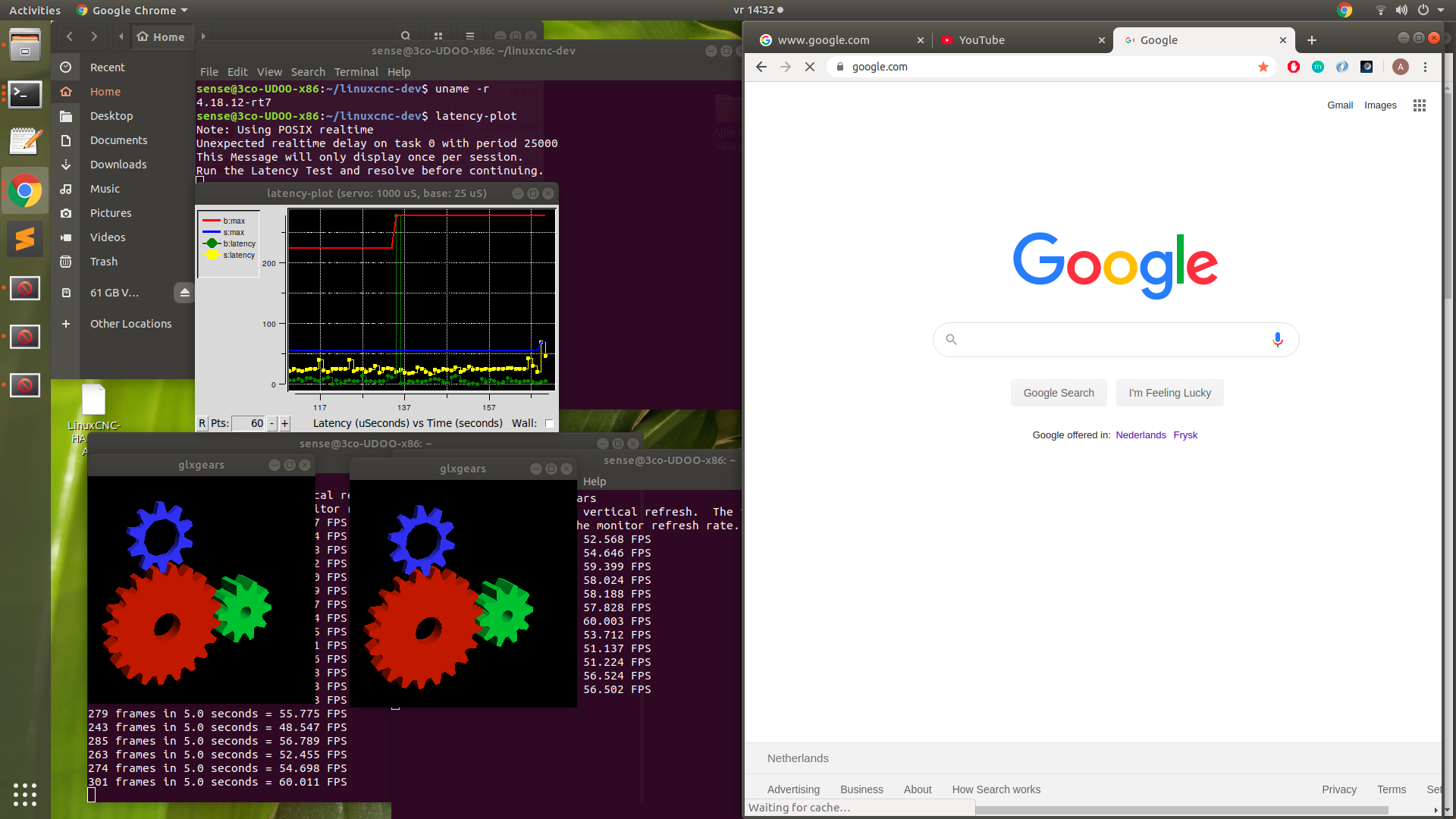Close the YouTube tab
The width and height of the screenshot is (1456, 819).
click(x=1102, y=40)
